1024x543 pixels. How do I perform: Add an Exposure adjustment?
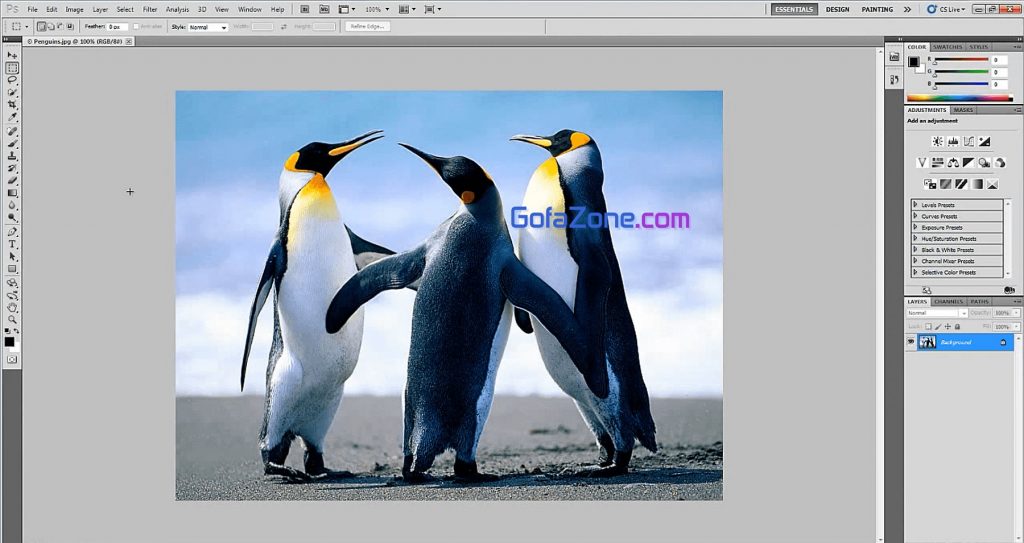tap(984, 141)
